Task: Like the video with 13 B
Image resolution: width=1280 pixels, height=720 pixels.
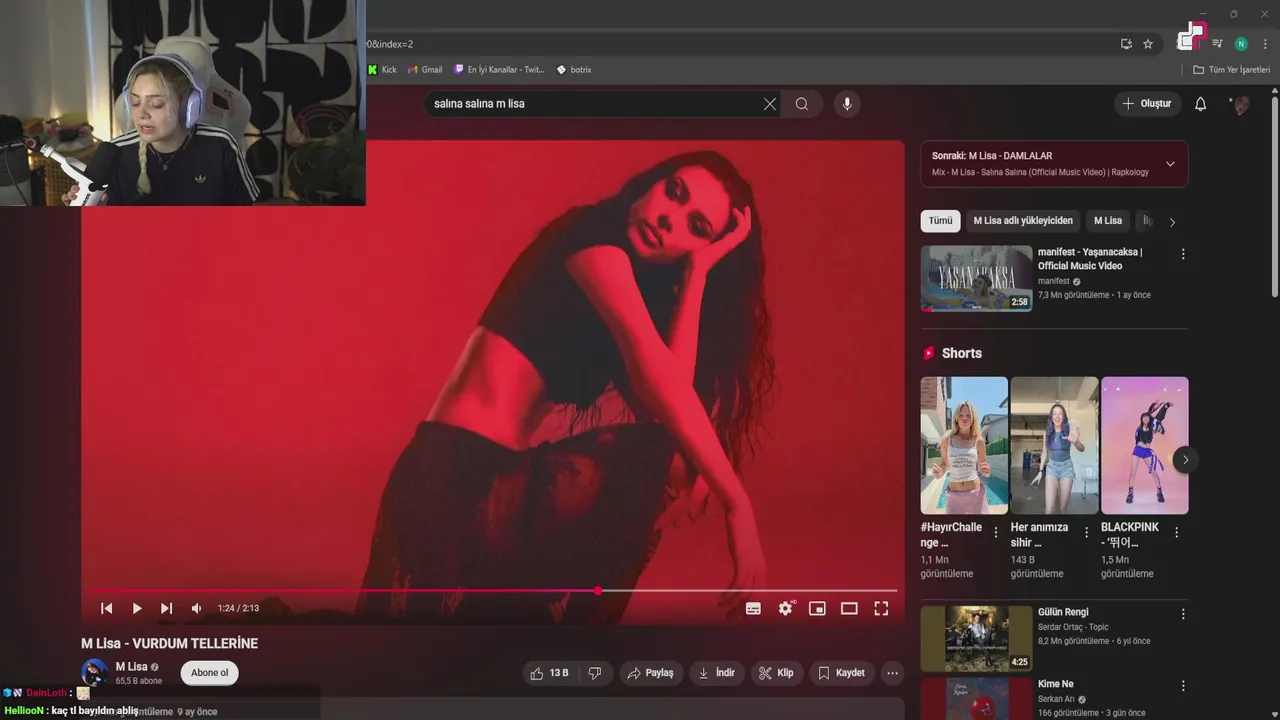Action: tap(549, 673)
